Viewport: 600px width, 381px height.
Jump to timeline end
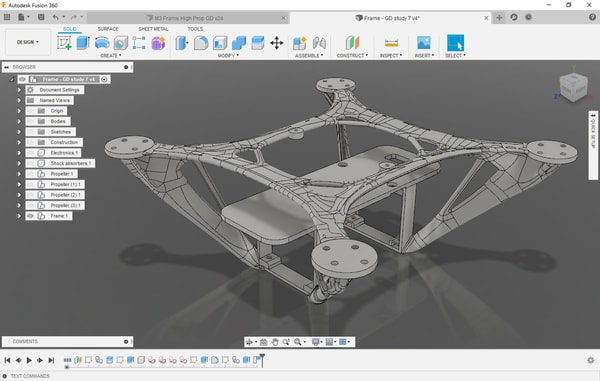coord(51,360)
